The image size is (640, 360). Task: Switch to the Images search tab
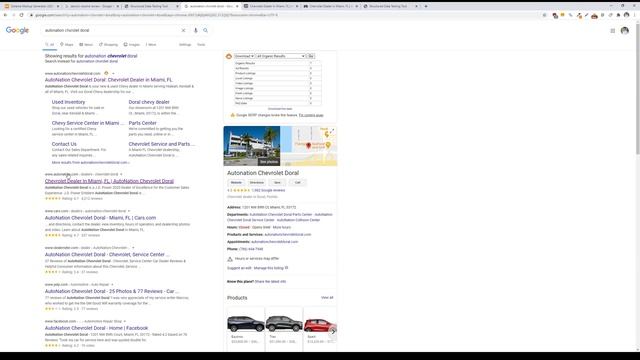[132, 44]
